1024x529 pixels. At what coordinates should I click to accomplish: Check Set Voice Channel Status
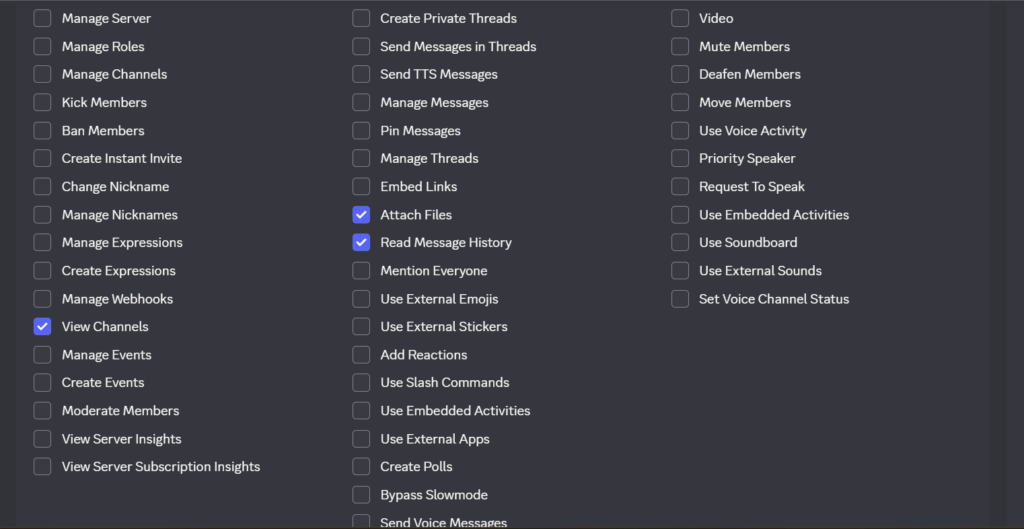pyautogui.click(x=680, y=298)
